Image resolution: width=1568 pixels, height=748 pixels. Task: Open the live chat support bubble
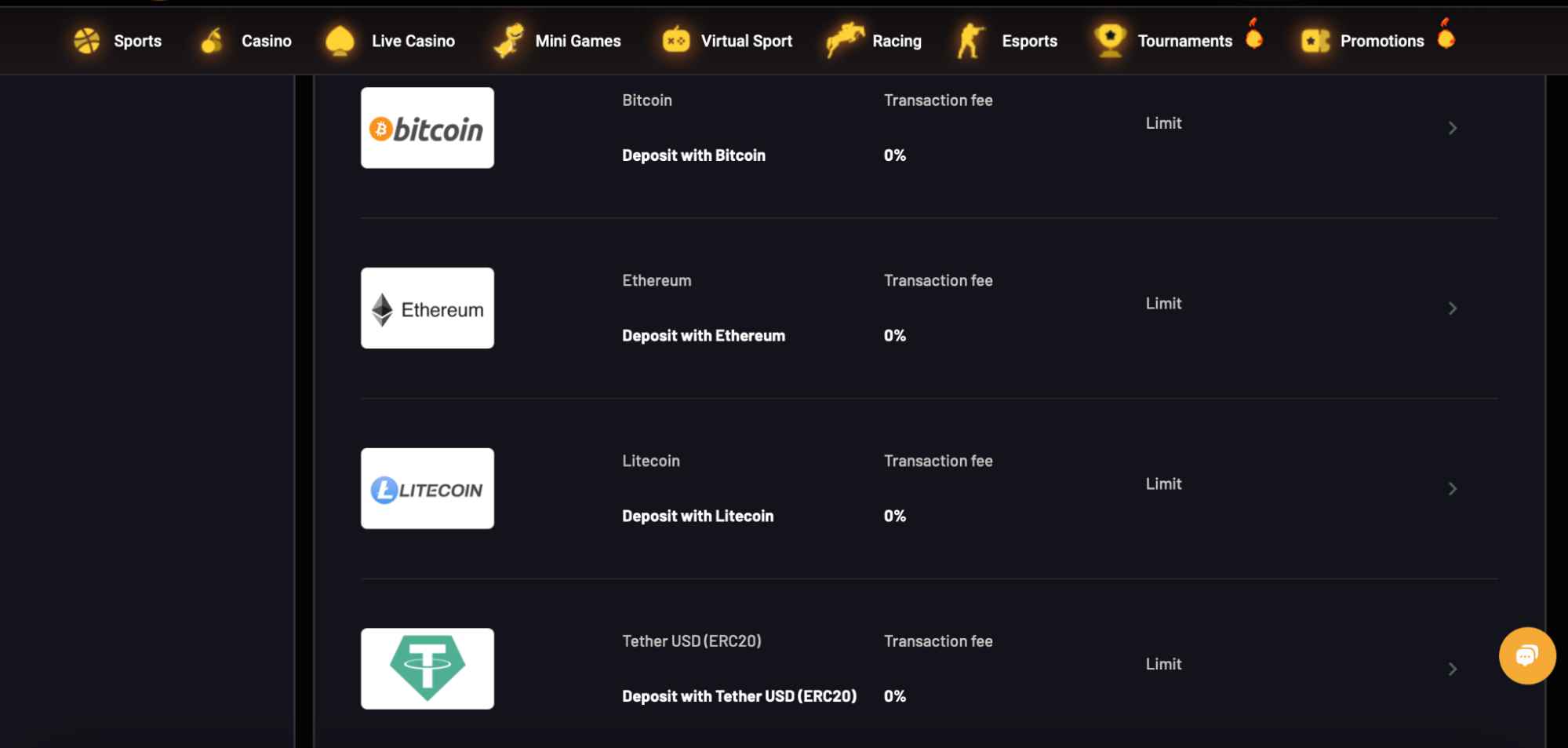tap(1526, 655)
